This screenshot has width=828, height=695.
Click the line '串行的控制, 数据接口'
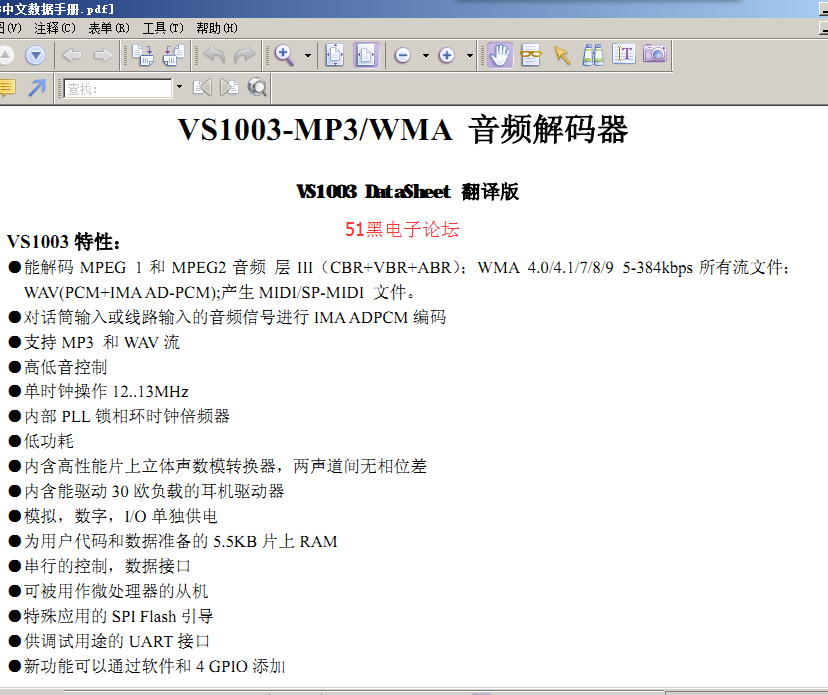coord(107,566)
